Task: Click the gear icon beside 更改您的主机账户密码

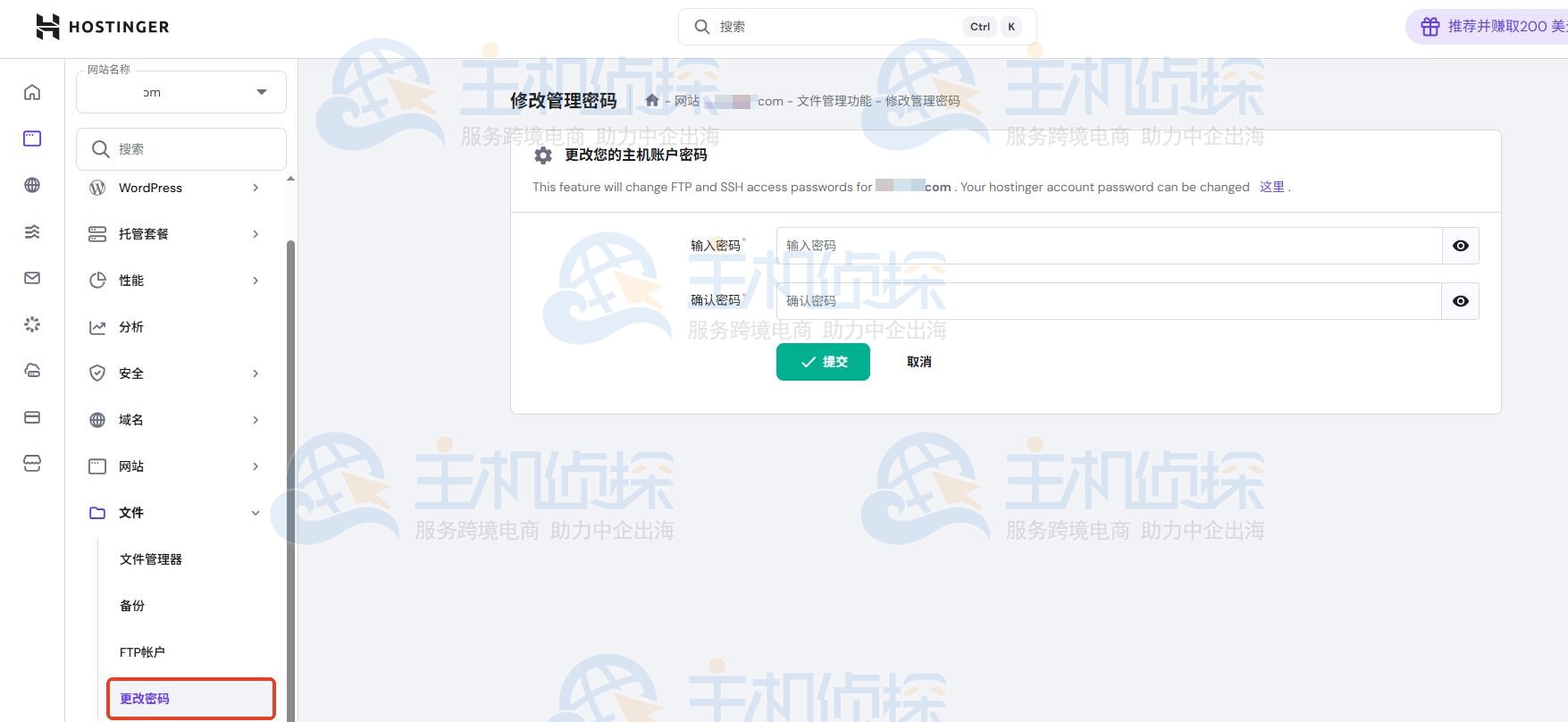Action: (x=543, y=155)
